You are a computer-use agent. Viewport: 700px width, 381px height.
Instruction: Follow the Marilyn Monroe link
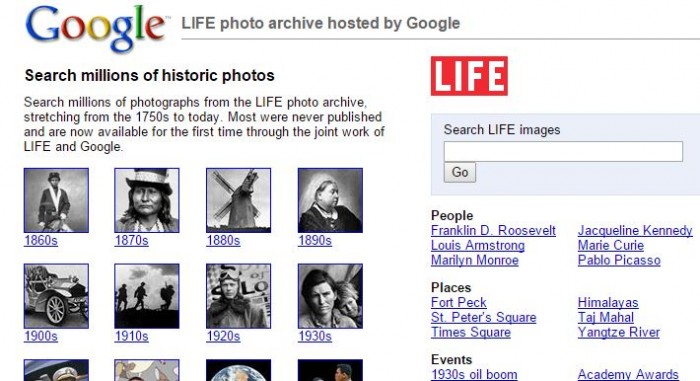pyautogui.click(x=475, y=260)
